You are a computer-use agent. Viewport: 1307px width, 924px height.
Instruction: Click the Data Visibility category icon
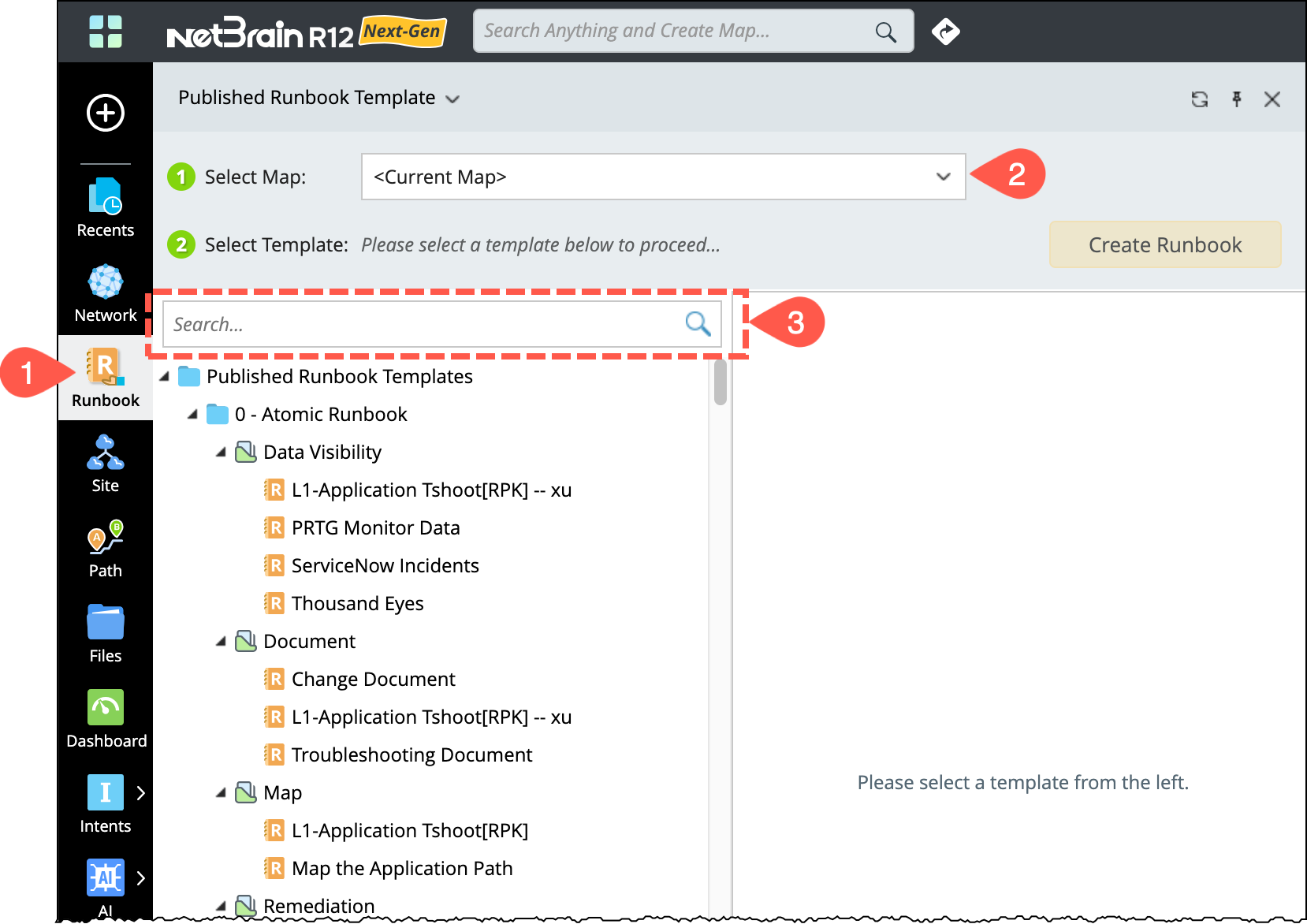click(246, 452)
